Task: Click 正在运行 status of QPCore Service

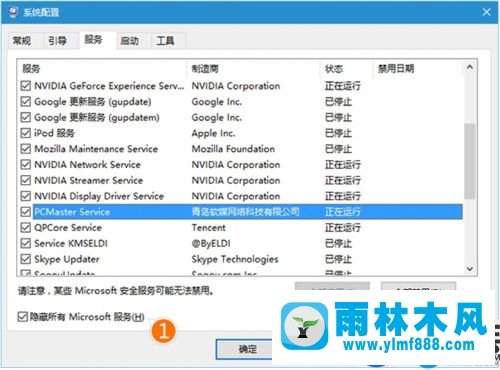Action: coord(343,227)
